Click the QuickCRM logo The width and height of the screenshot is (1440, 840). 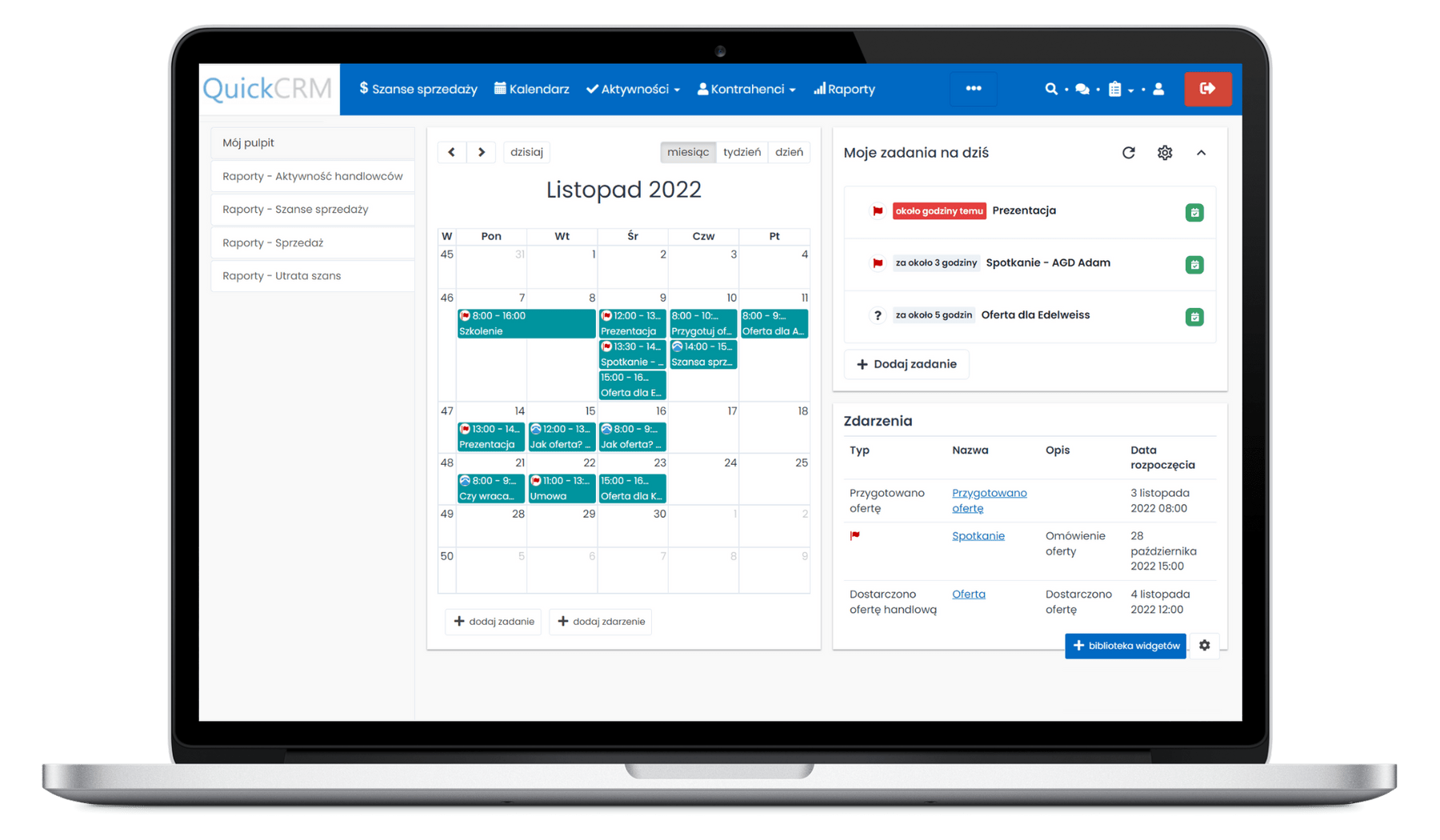[x=268, y=89]
